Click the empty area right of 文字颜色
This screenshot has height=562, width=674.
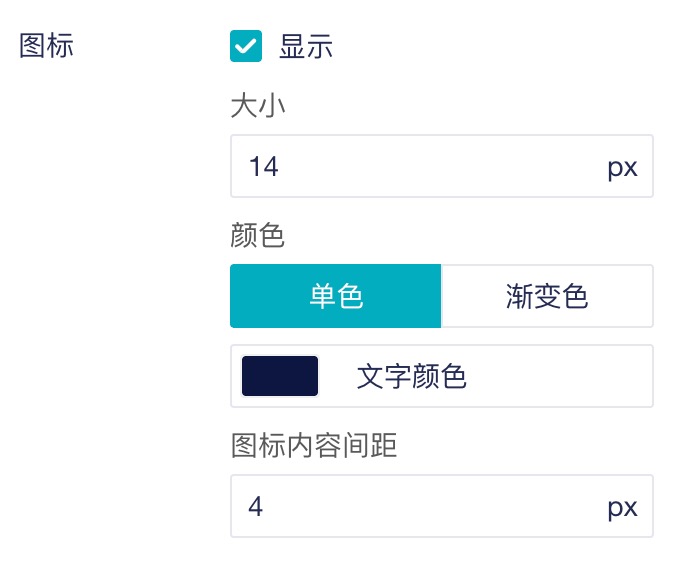[x=560, y=377]
